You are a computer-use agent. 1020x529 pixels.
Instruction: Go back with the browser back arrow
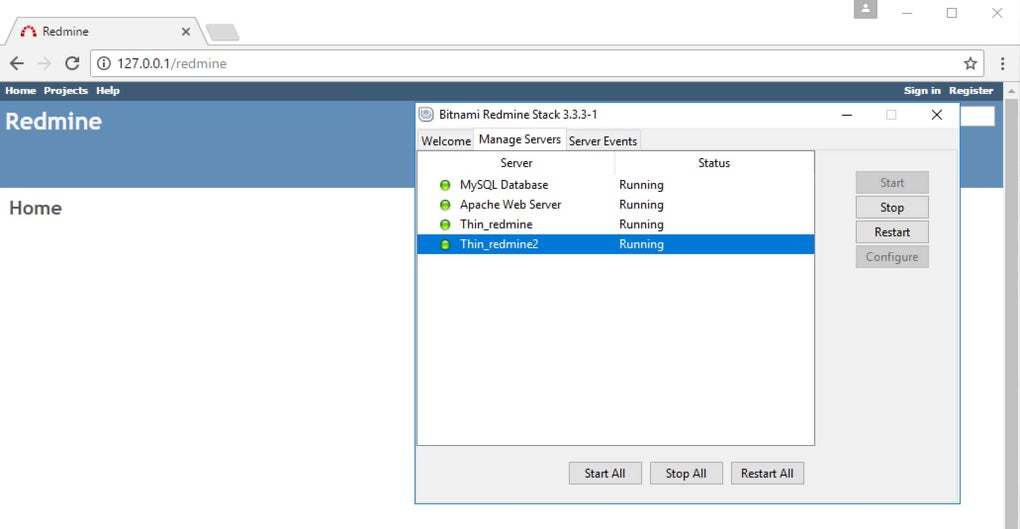17,63
